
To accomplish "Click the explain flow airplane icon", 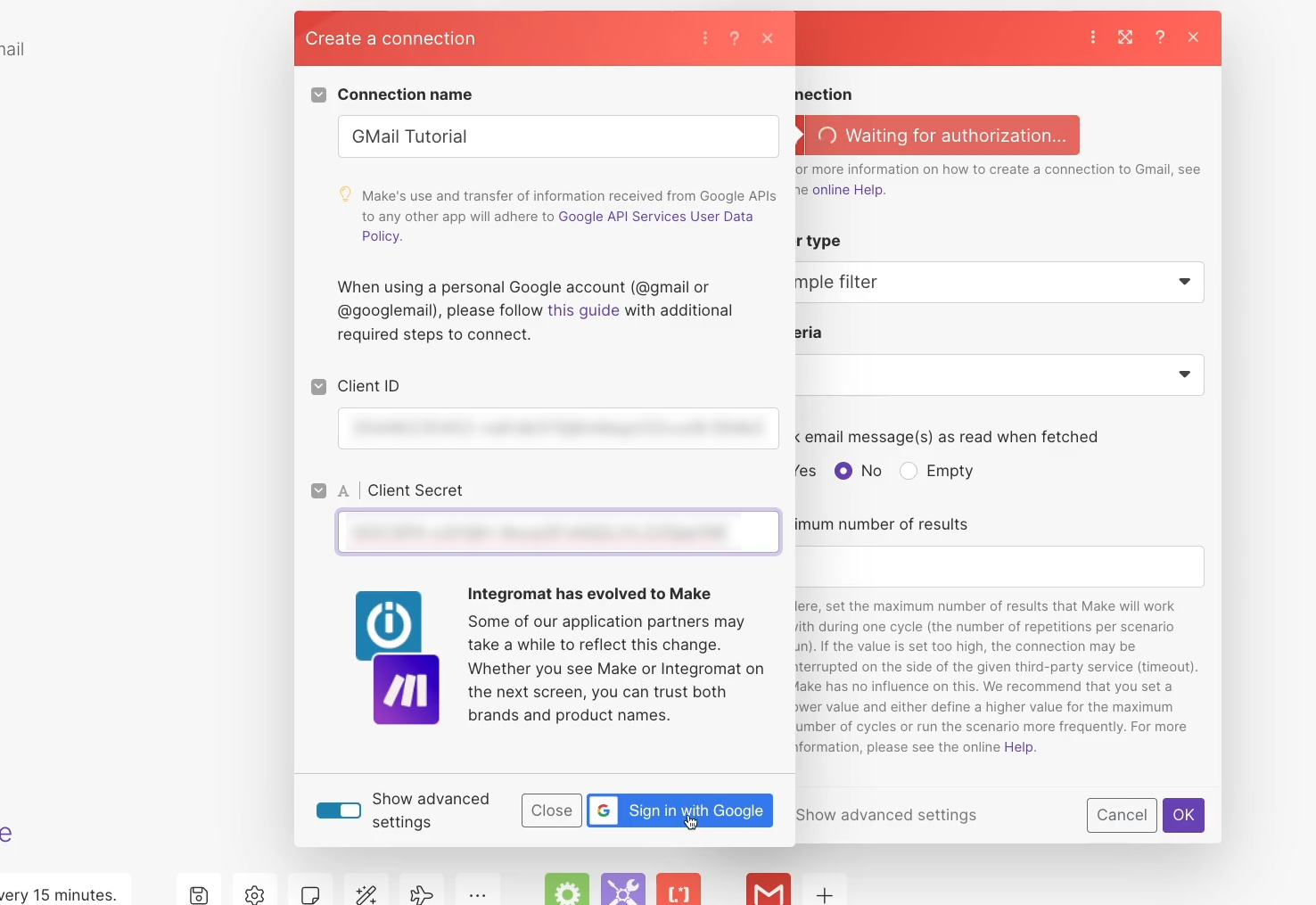I will coord(422,894).
